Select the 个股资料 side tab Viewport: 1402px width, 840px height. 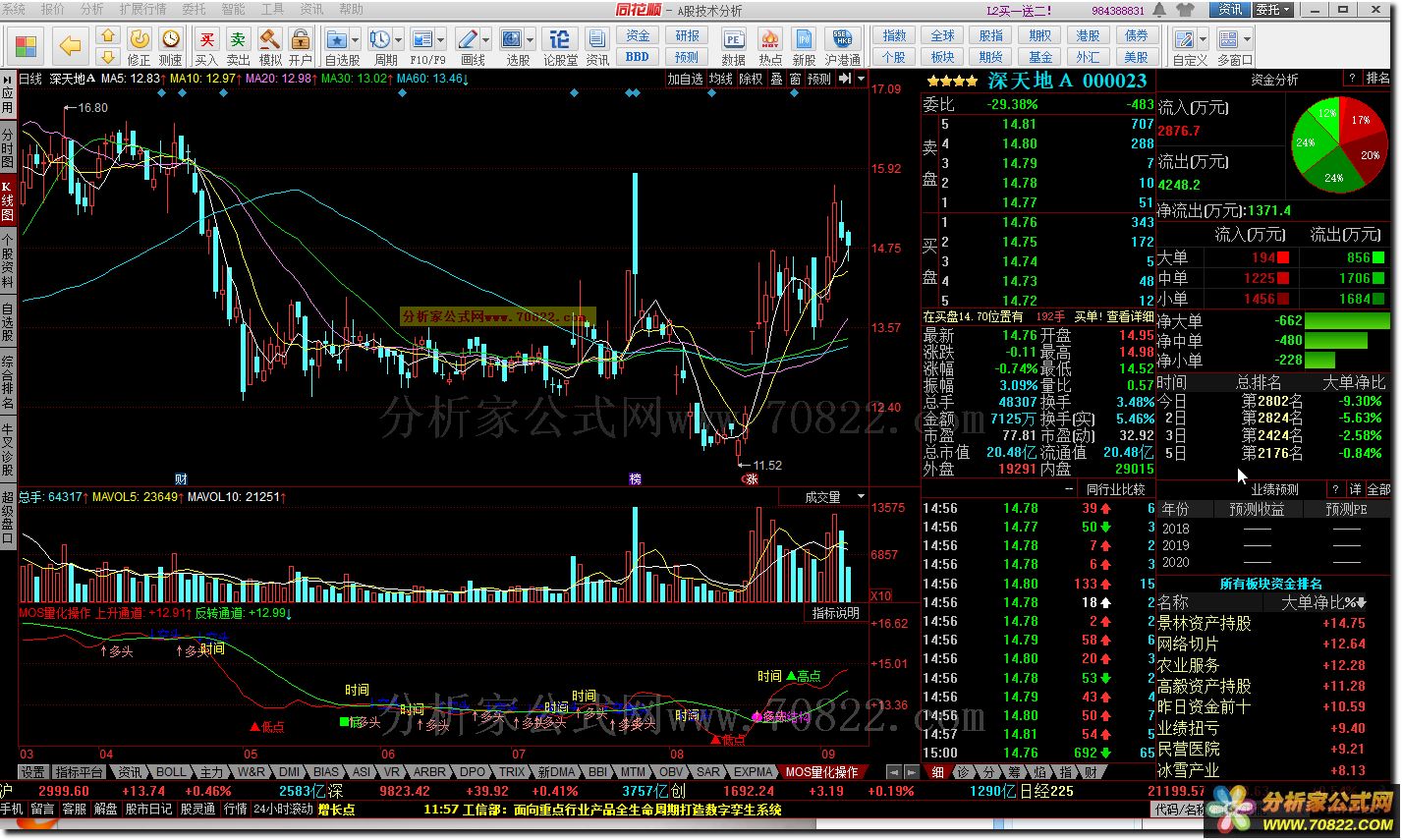click(x=8, y=260)
